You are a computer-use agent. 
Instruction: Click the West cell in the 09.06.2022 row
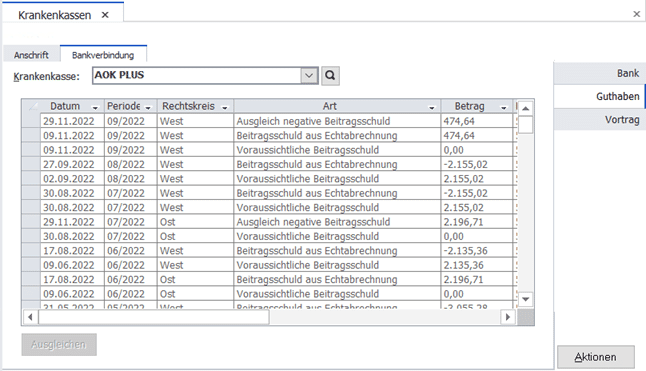(195, 265)
